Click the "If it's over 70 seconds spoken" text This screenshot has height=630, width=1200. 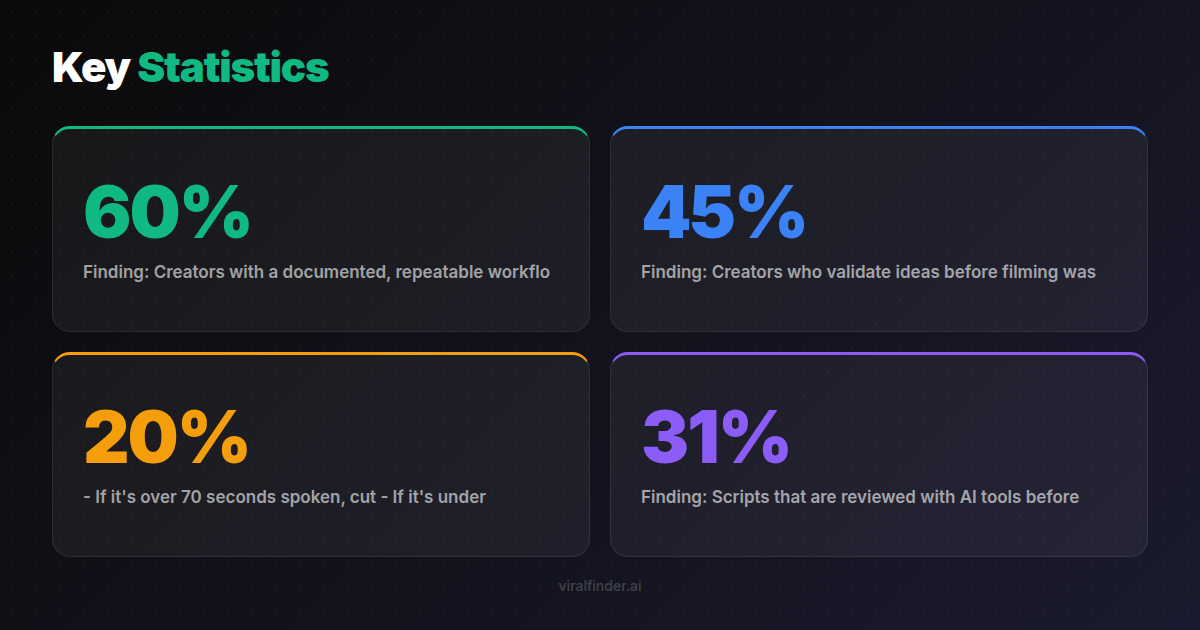click(218, 496)
